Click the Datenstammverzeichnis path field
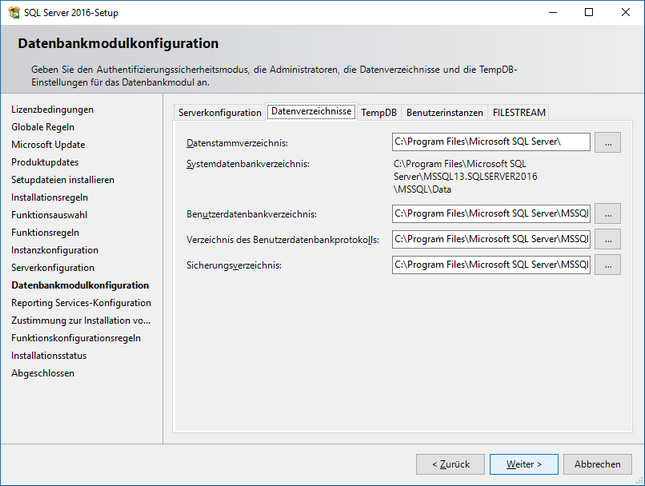The image size is (645, 486). [491, 142]
